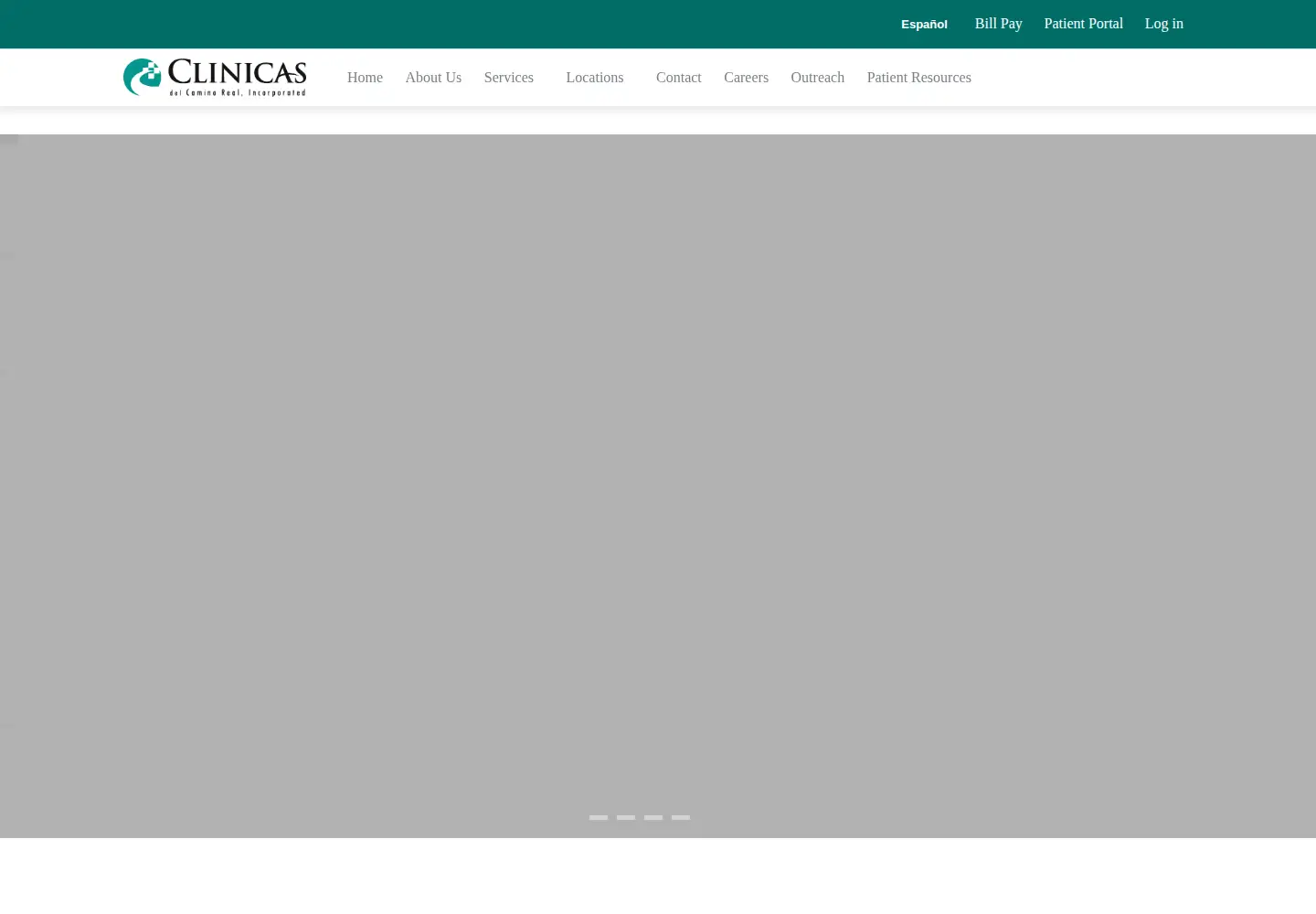Viewport: 1316px width, 914px height.
Task: Expand the Locations menu
Action: coord(595,78)
